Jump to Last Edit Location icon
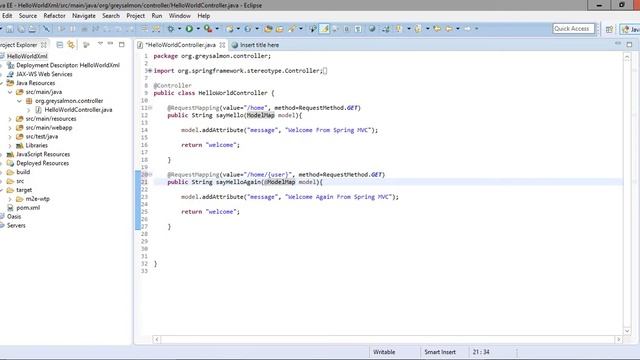The width and height of the screenshot is (640, 360). [437, 29]
